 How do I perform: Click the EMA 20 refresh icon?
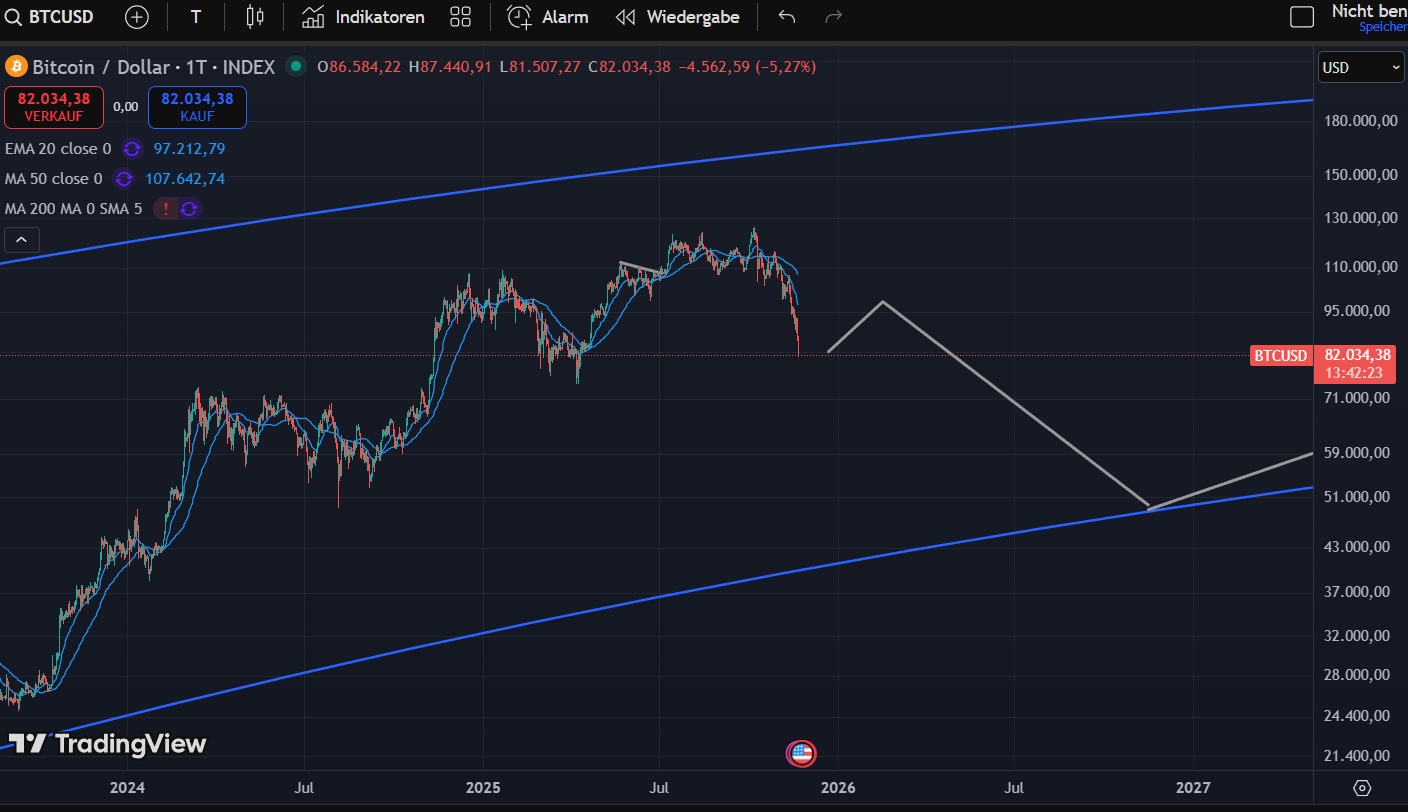point(132,149)
